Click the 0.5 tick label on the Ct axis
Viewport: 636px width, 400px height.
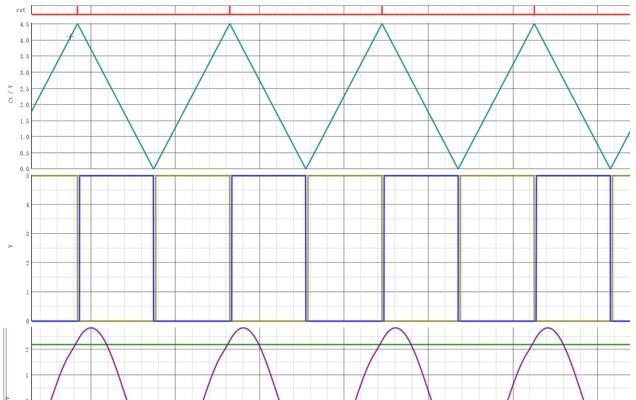click(x=24, y=153)
